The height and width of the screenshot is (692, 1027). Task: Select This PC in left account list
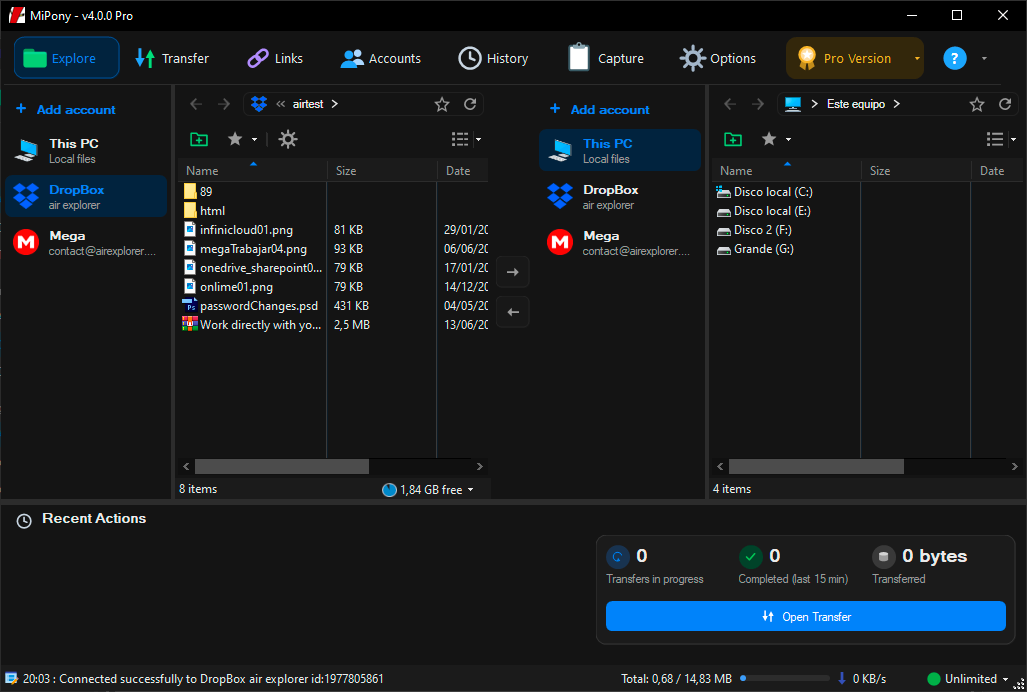click(x=86, y=150)
